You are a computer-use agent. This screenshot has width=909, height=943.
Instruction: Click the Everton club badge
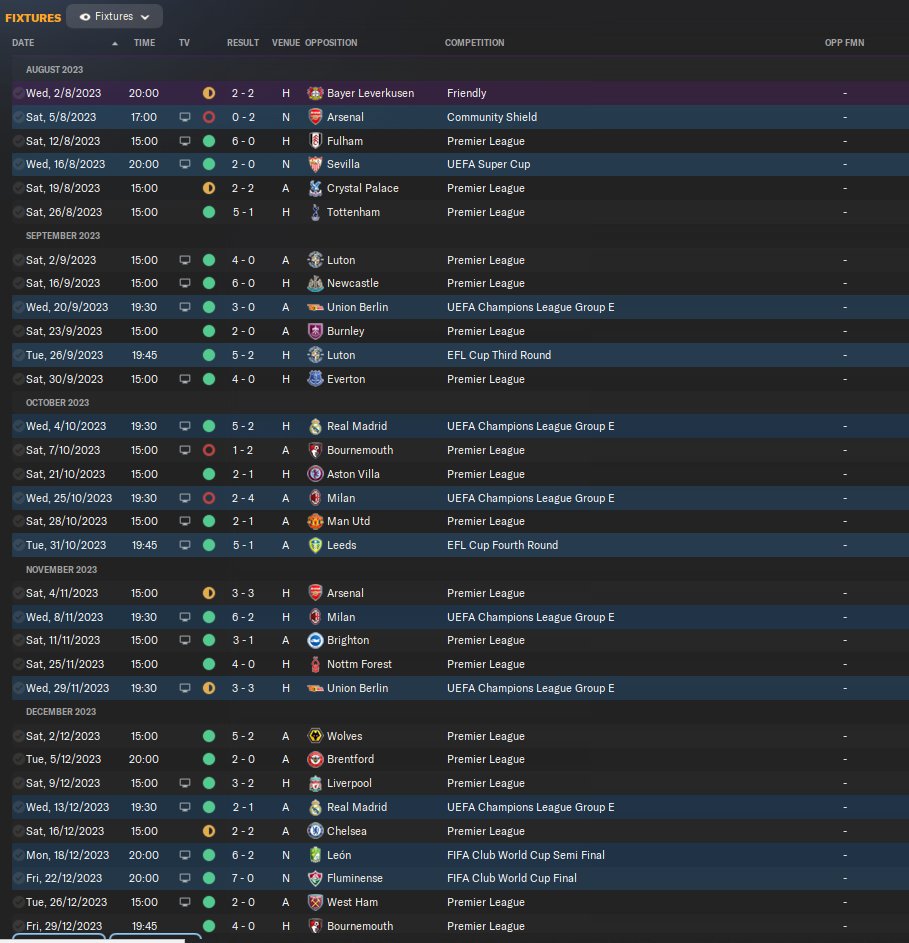tap(315, 379)
